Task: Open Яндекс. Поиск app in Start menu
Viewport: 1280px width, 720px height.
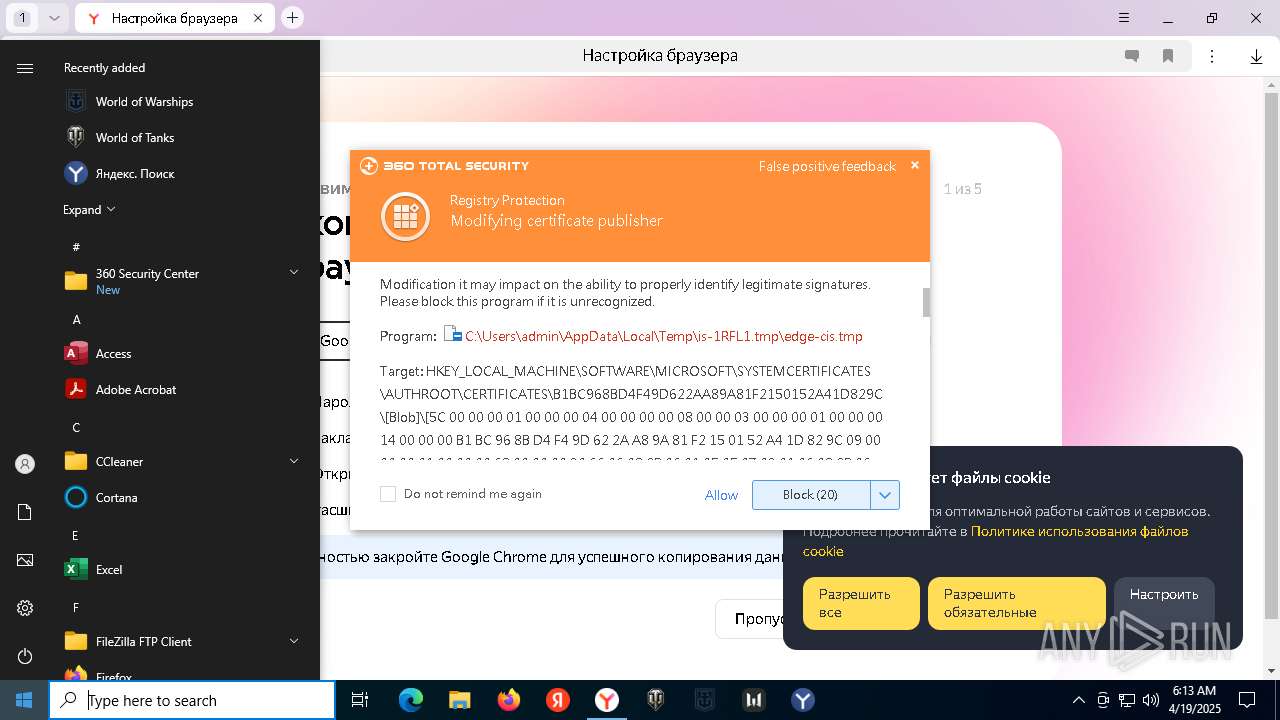Action: click(134, 173)
